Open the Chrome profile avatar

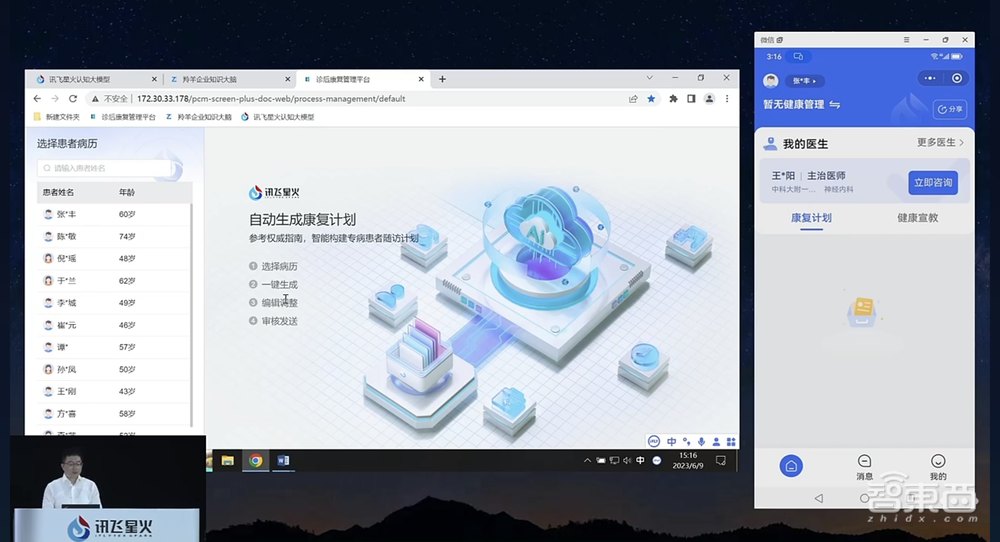tap(709, 99)
